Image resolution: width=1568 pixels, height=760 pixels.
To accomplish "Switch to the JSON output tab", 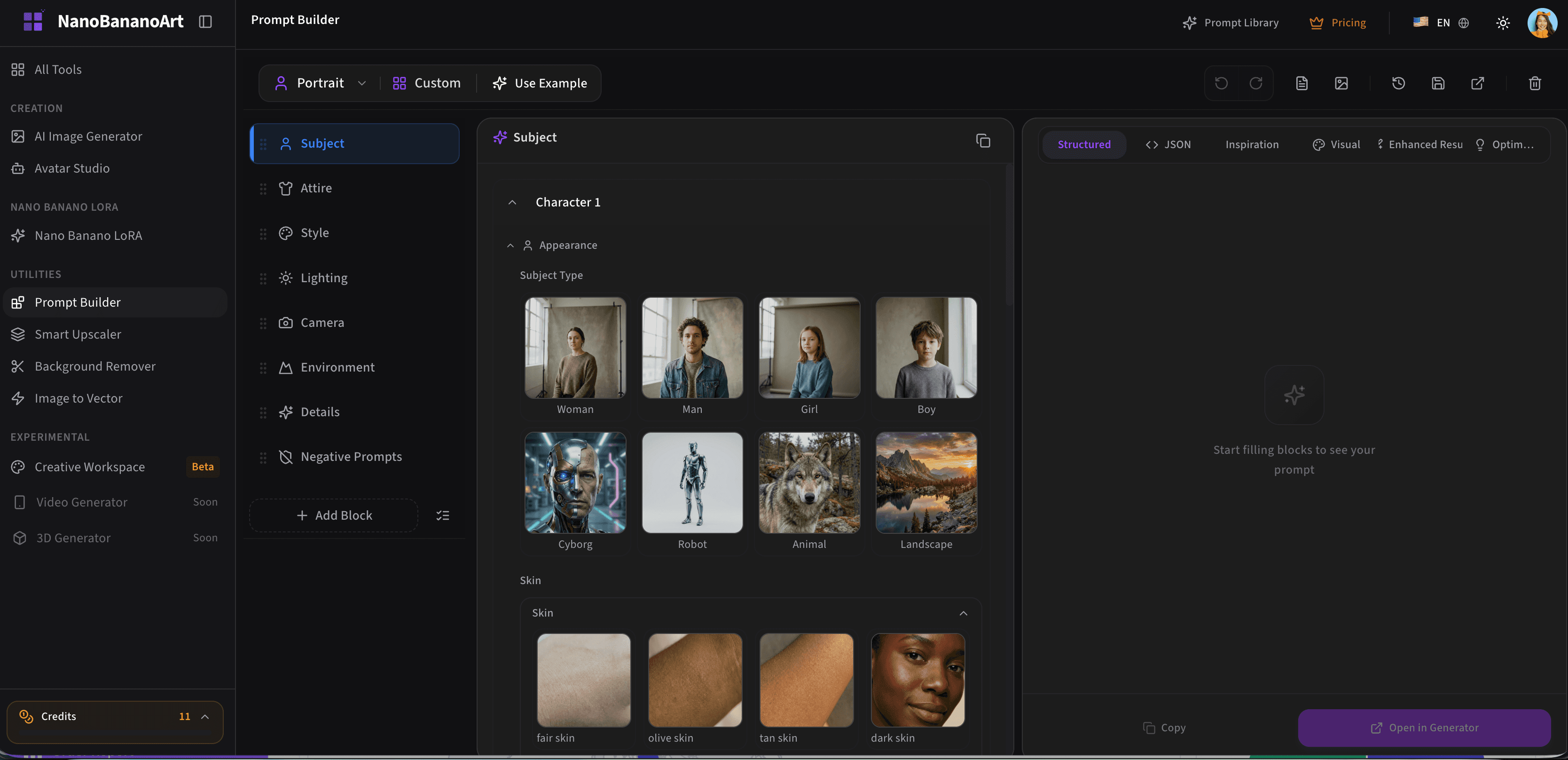I will click(x=1168, y=144).
